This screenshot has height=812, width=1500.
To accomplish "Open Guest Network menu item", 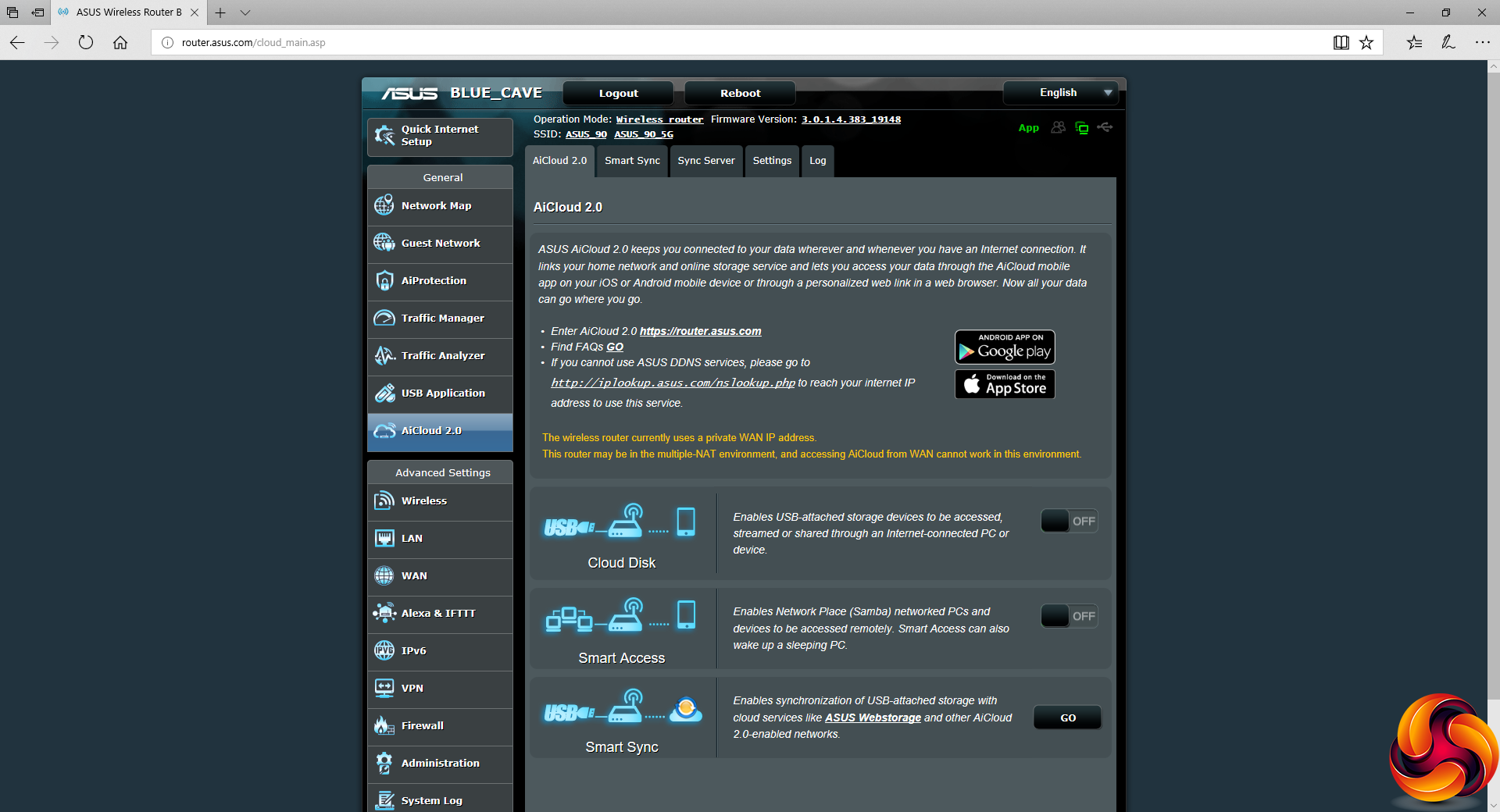I will coord(440,244).
